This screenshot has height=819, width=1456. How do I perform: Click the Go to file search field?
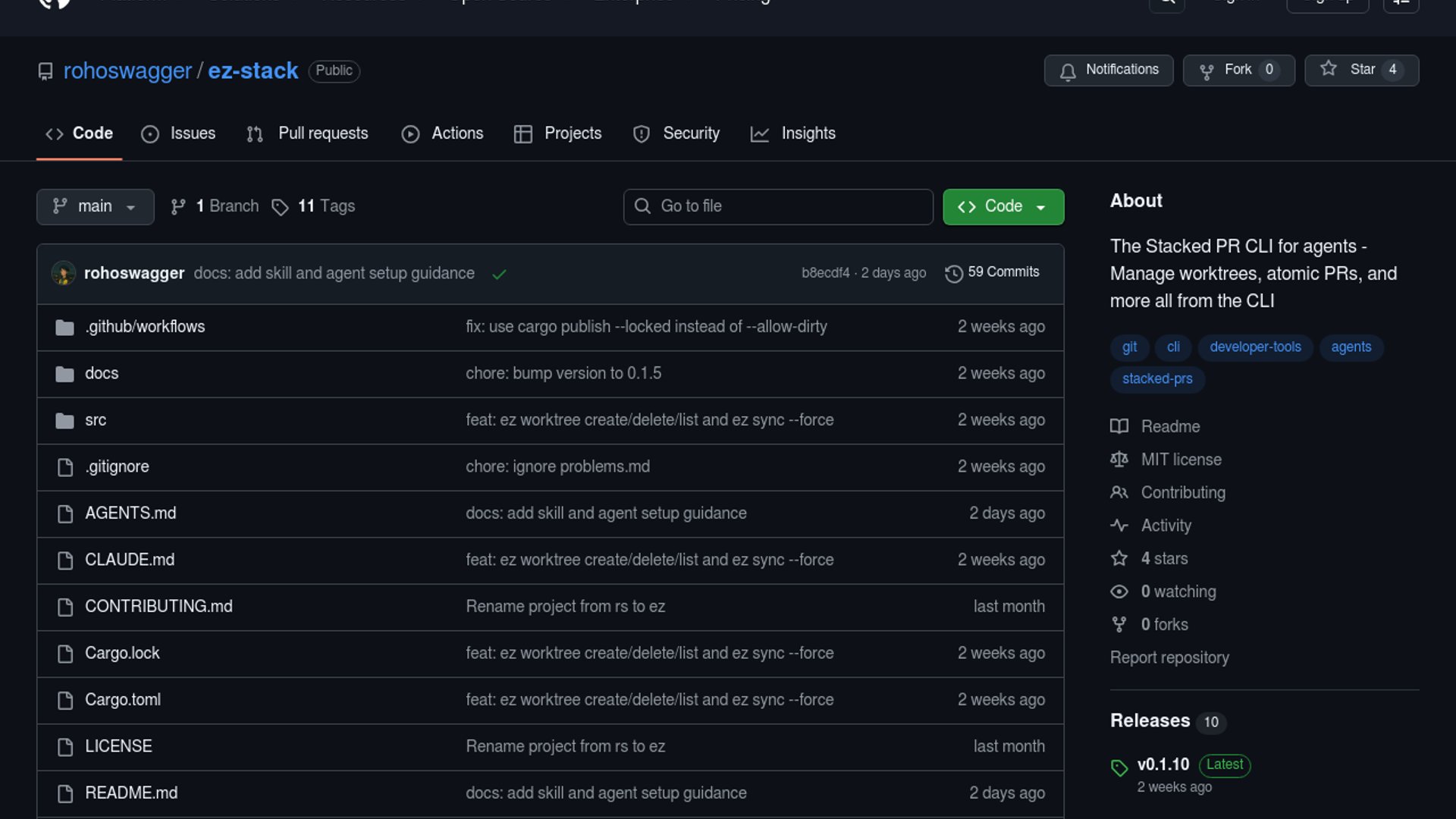click(778, 206)
